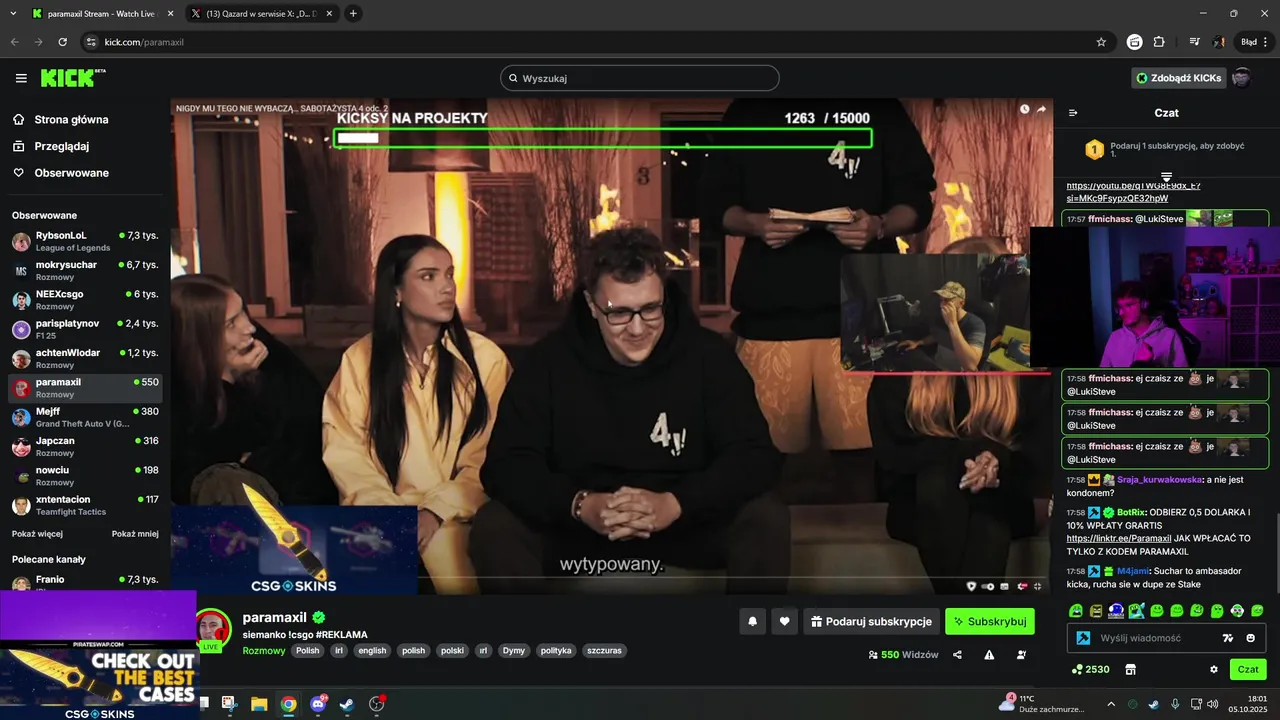1280x720 pixels.
Task: Click the Zdobądź KICKs button
Action: [1178, 78]
